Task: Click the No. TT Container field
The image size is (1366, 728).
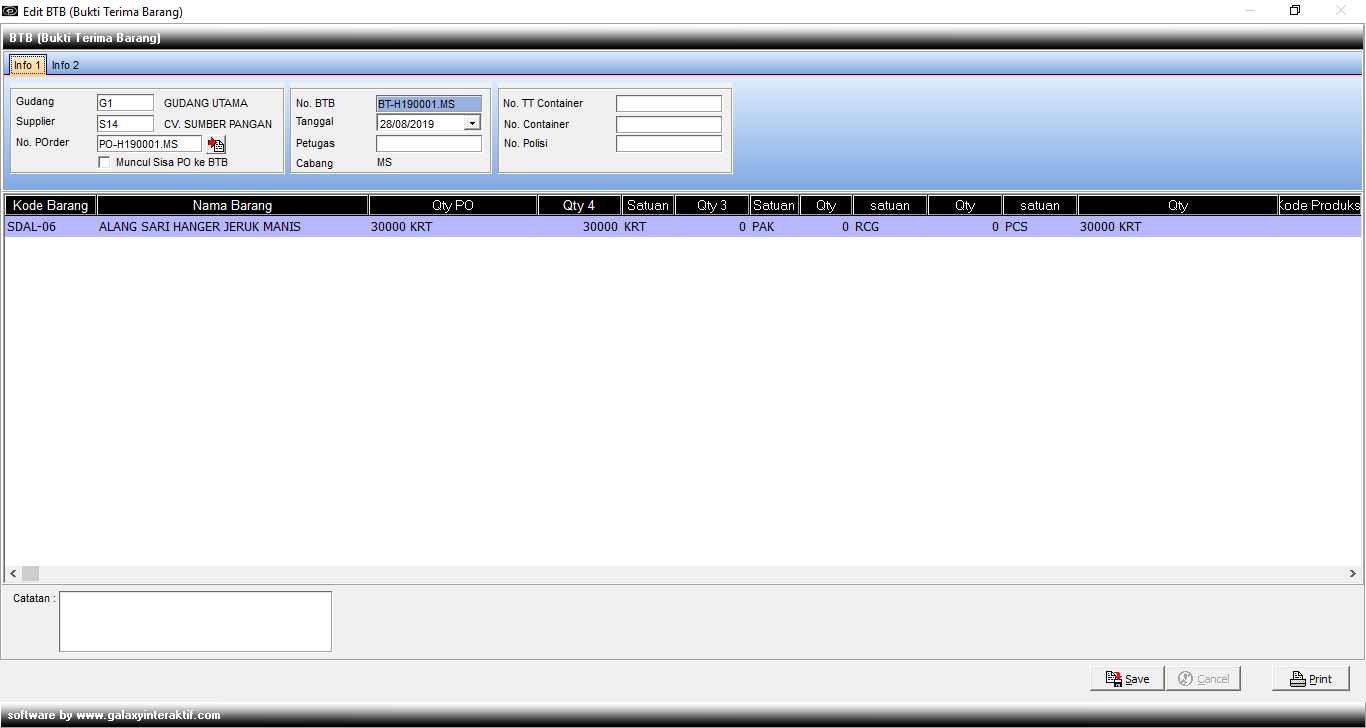Action: (668, 104)
